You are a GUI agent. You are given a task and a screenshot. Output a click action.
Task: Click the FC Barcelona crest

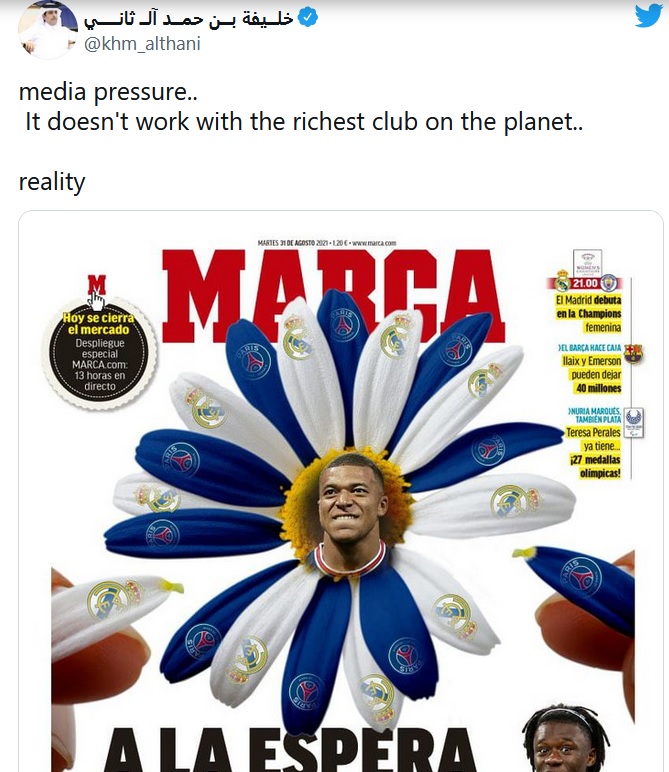[633, 354]
